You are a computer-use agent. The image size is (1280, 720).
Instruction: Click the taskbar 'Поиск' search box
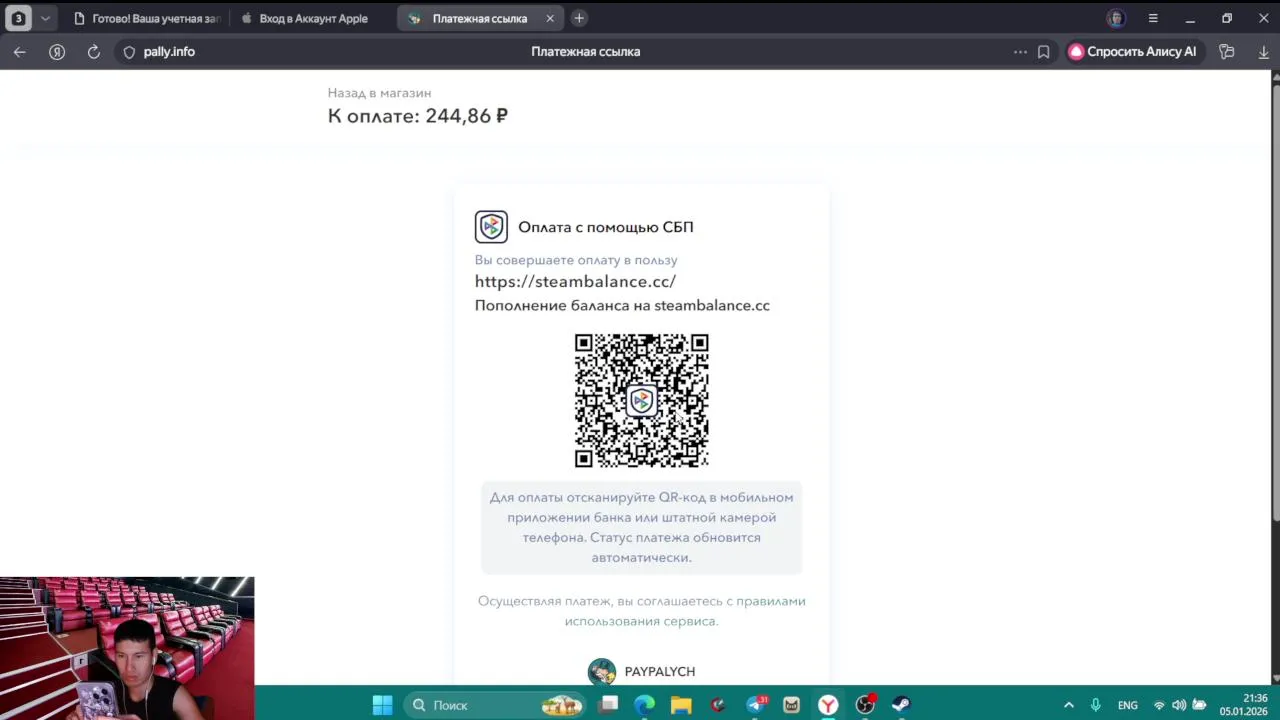(497, 705)
